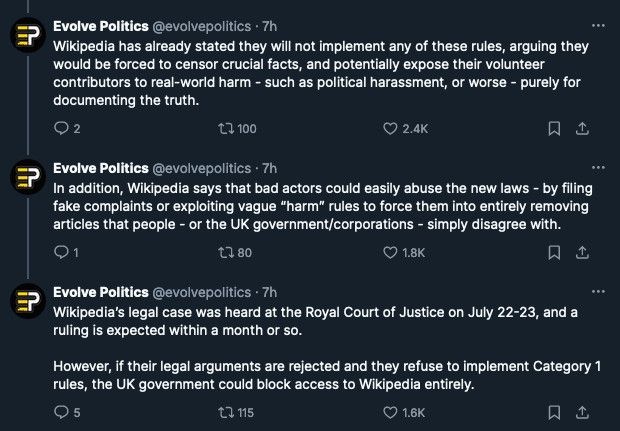Open the 7h timestamp of the third tweet

269,293
